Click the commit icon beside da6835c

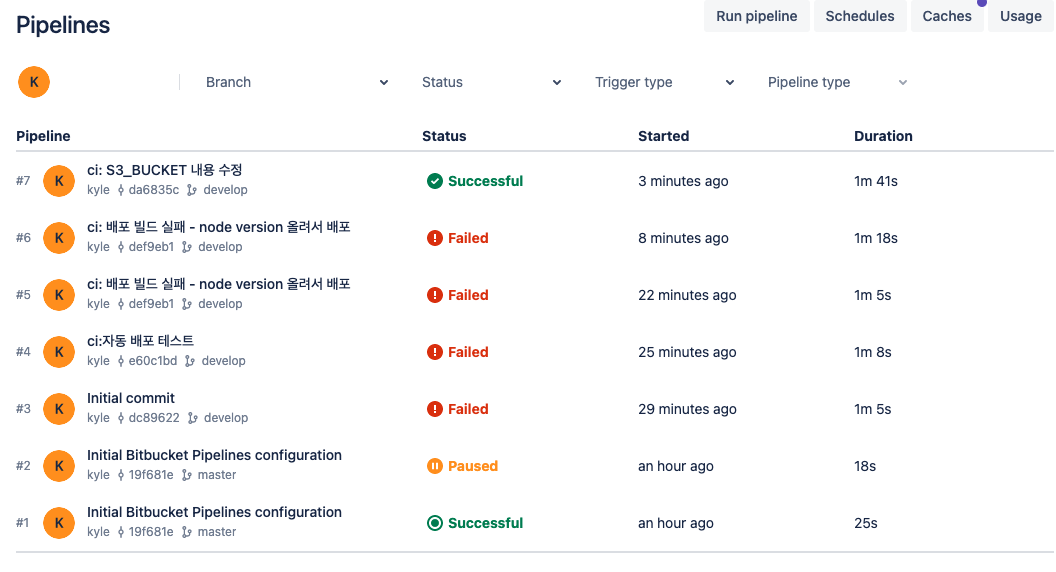coord(121,190)
